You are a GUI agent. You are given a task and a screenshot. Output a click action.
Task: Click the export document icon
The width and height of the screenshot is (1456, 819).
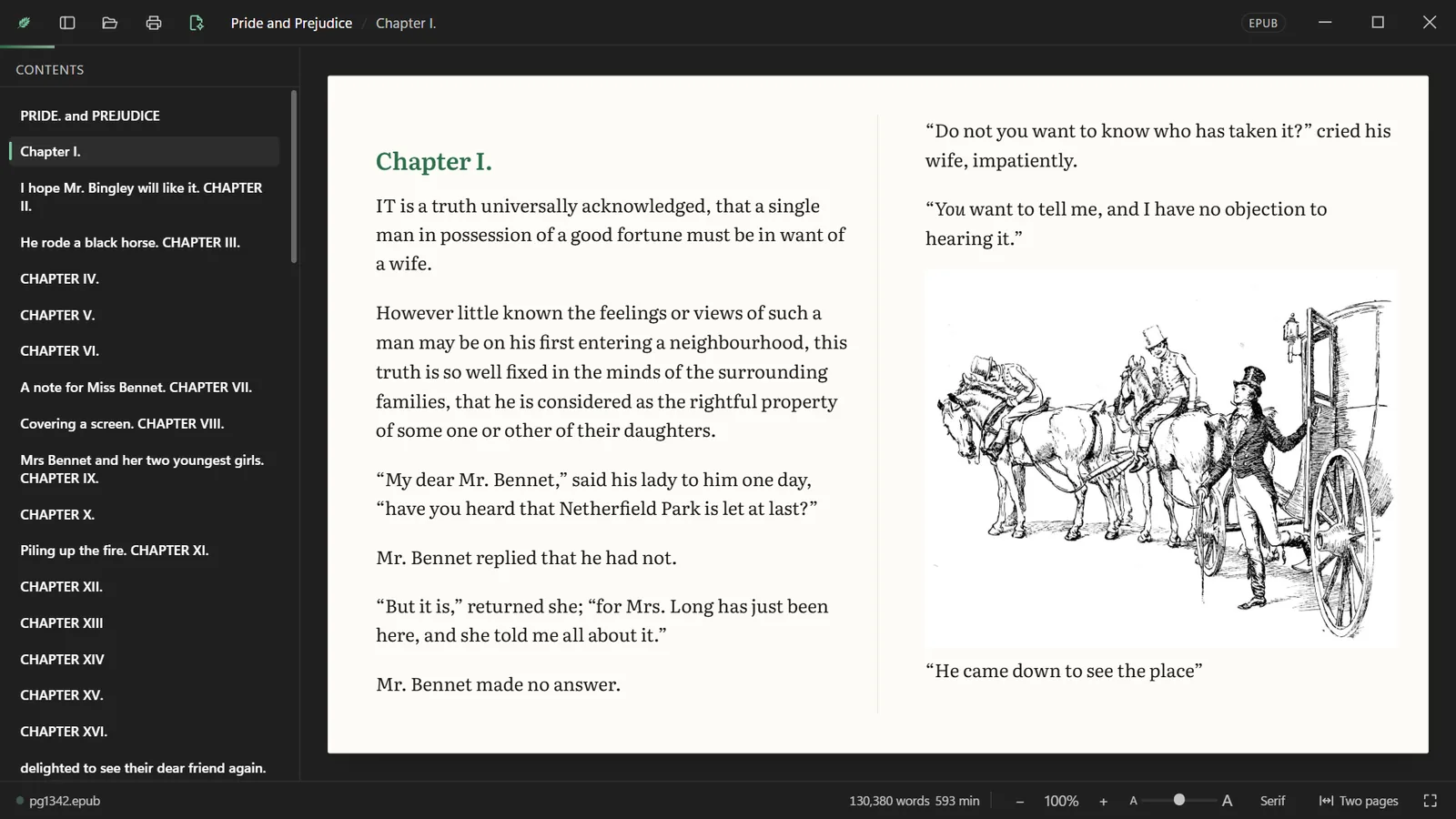(197, 23)
